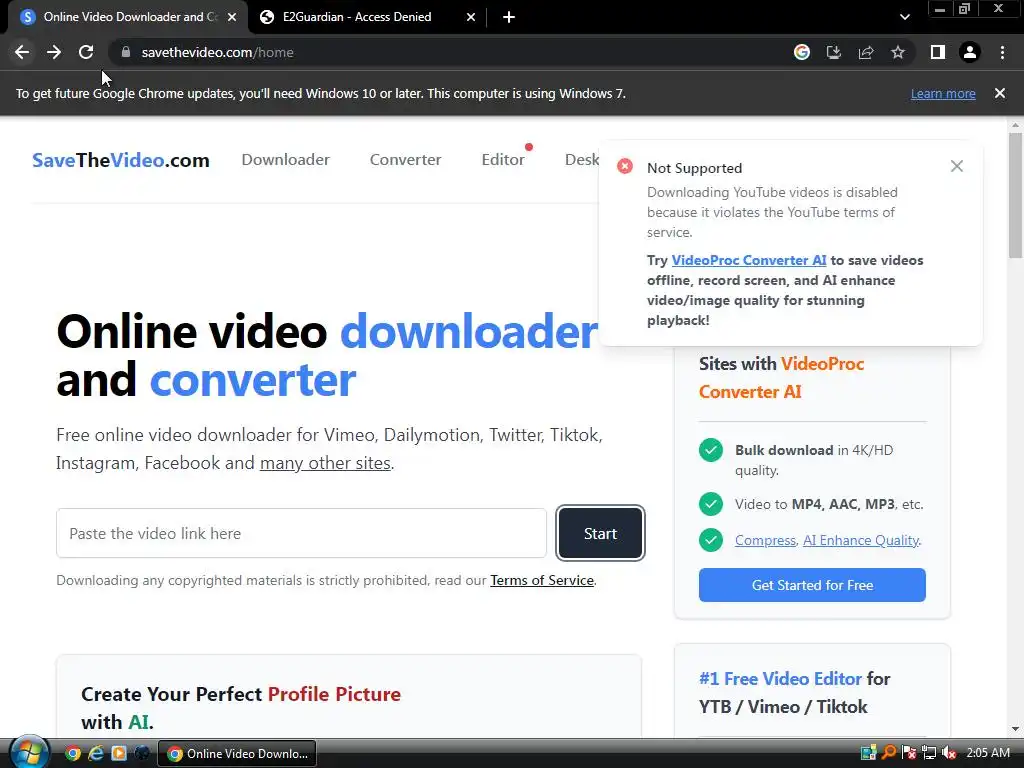Launch the media player quick launch icon
The image size is (1024, 768).
tap(119, 753)
